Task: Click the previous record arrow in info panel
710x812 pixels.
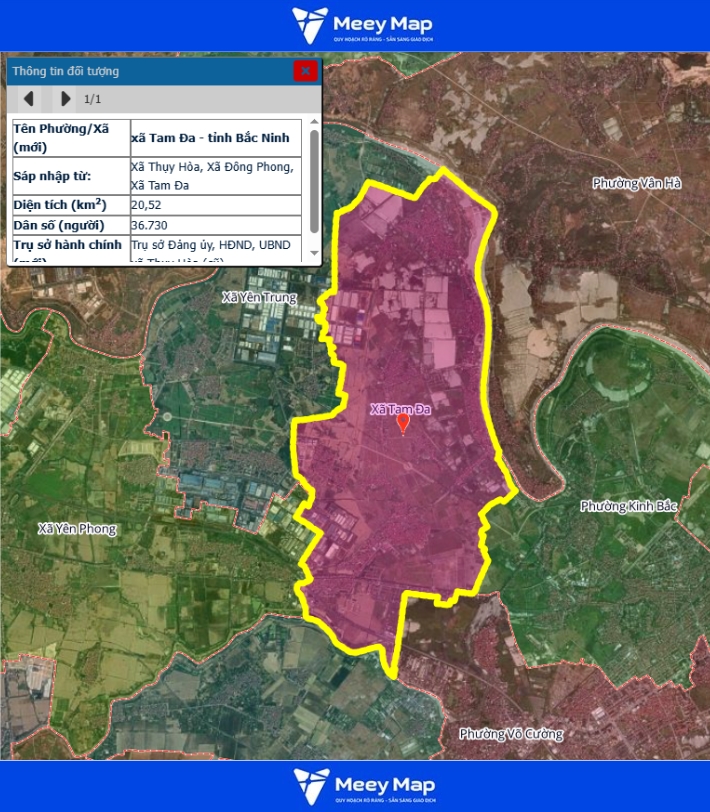Action: tap(29, 98)
